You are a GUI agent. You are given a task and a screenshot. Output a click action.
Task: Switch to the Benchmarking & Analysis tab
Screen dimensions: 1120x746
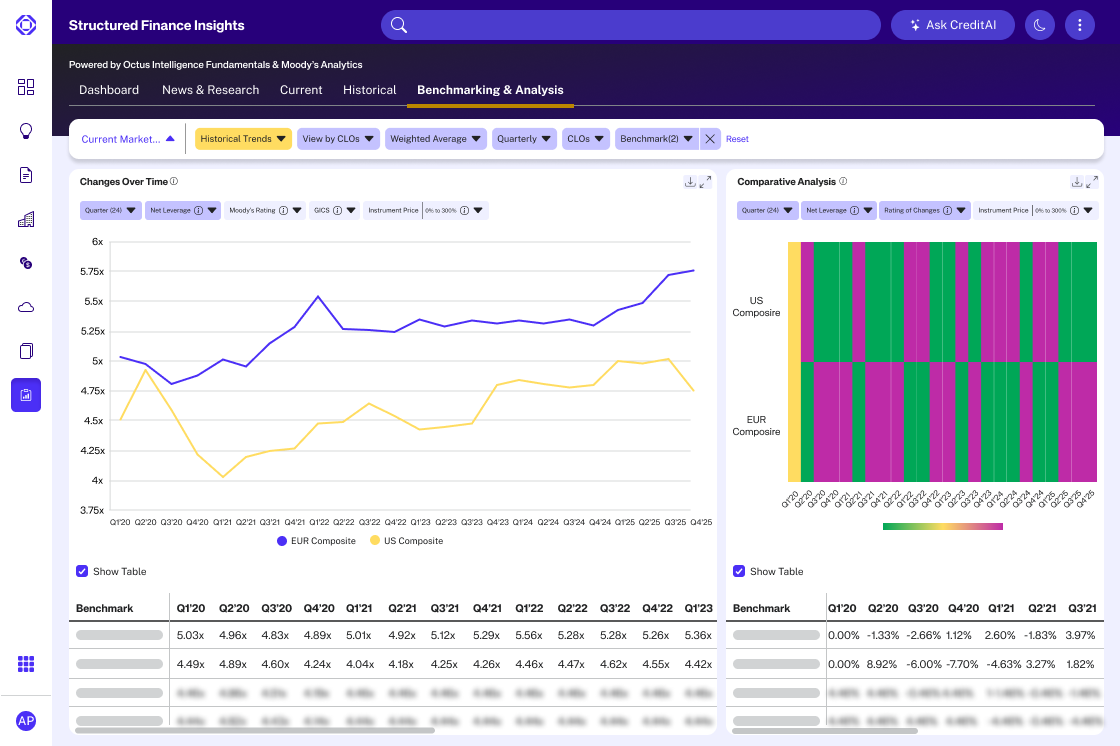490,89
